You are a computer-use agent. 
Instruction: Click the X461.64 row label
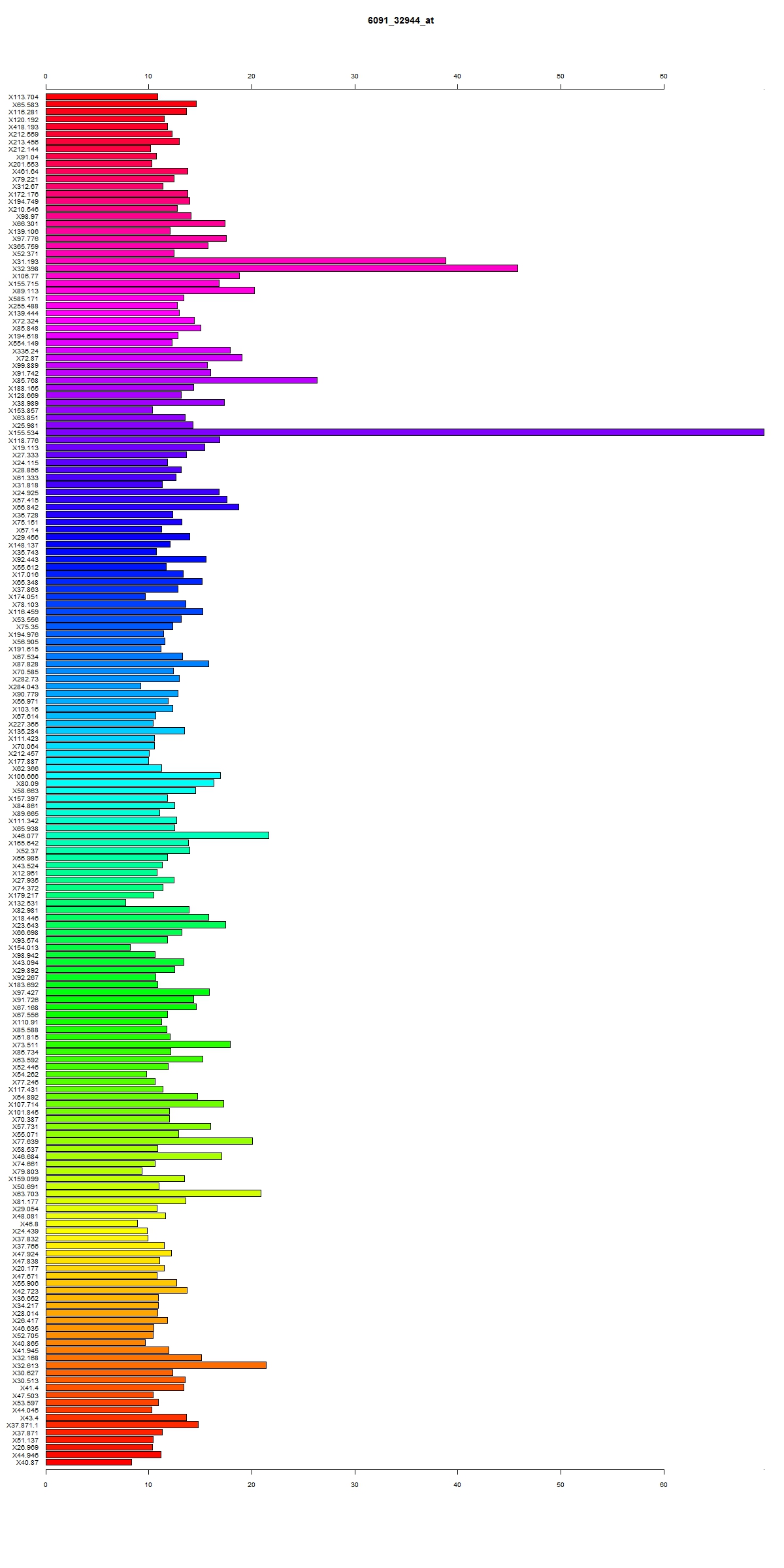(25, 172)
